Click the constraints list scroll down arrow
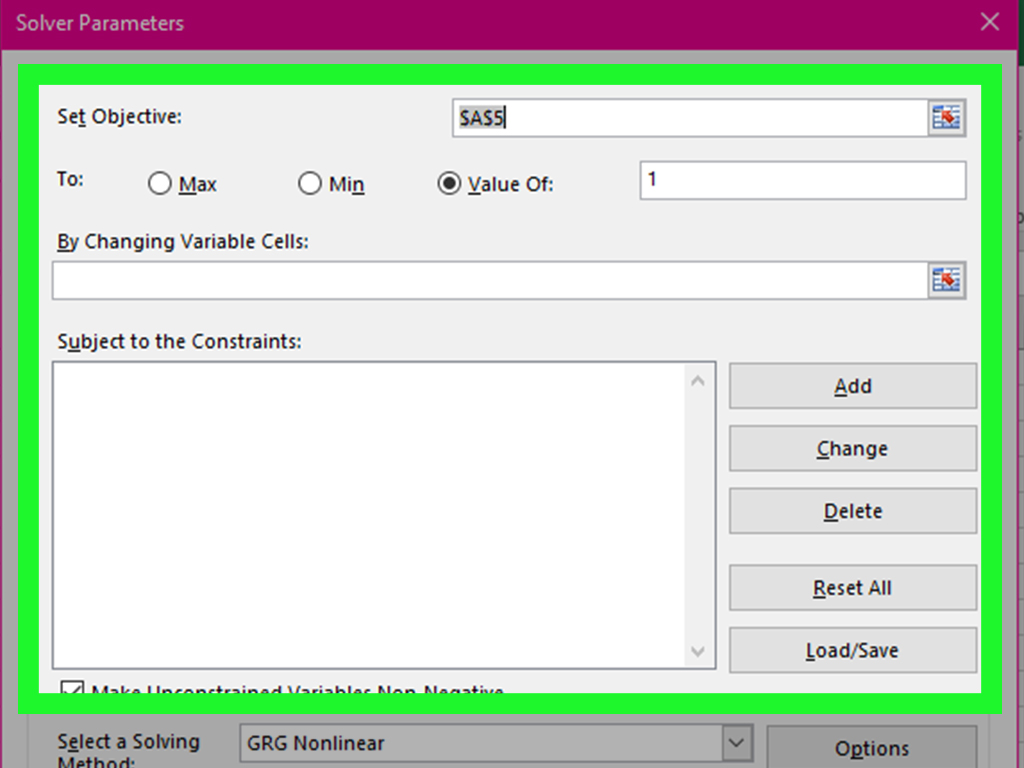 coord(698,651)
